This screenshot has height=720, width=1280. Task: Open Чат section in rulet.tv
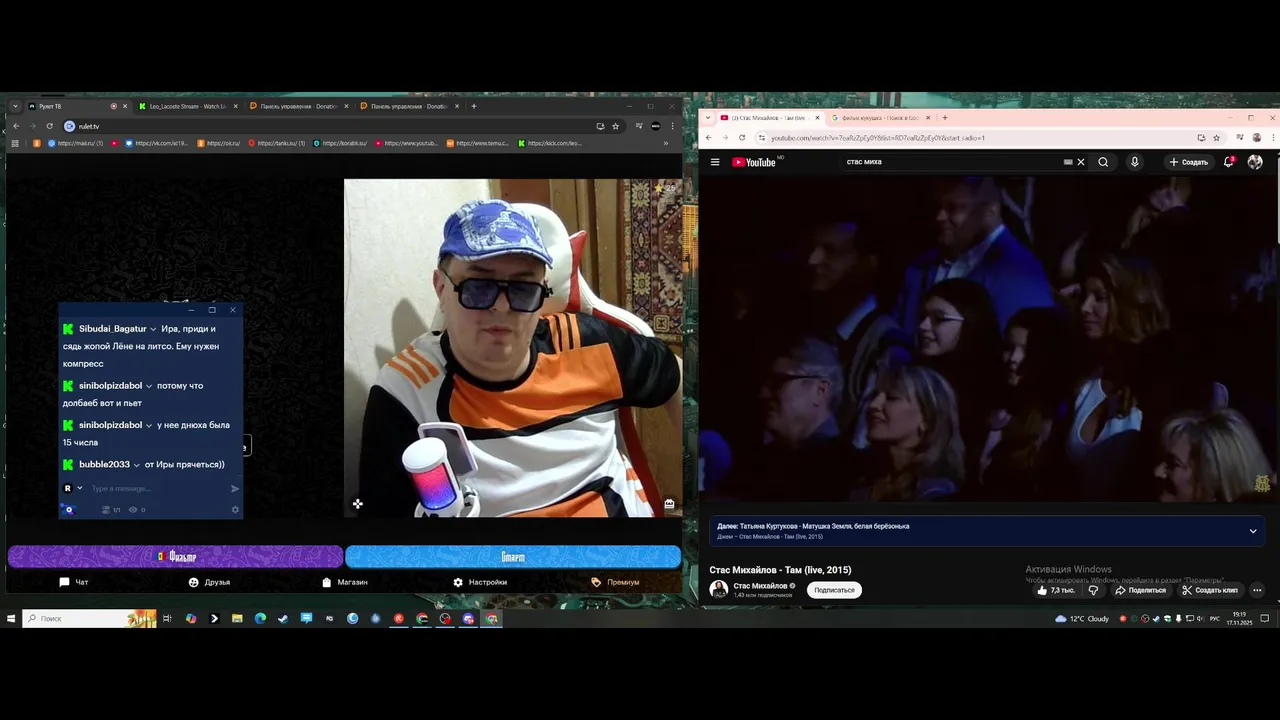[73, 582]
